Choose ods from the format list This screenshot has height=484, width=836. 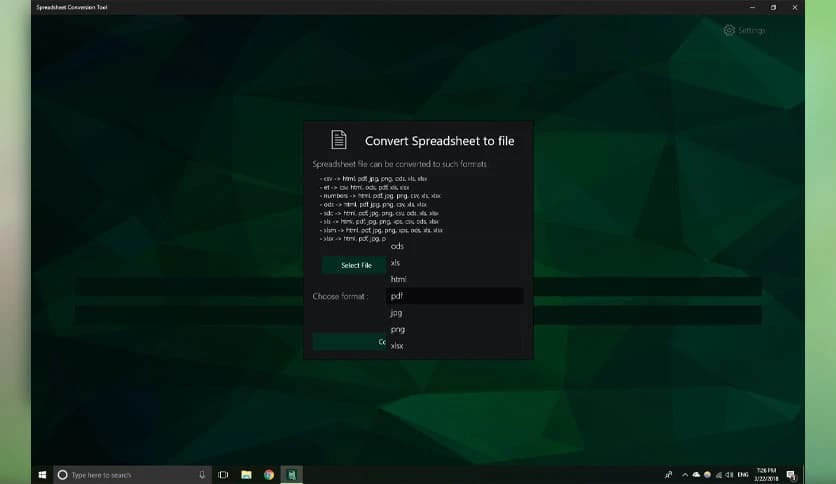pos(454,246)
